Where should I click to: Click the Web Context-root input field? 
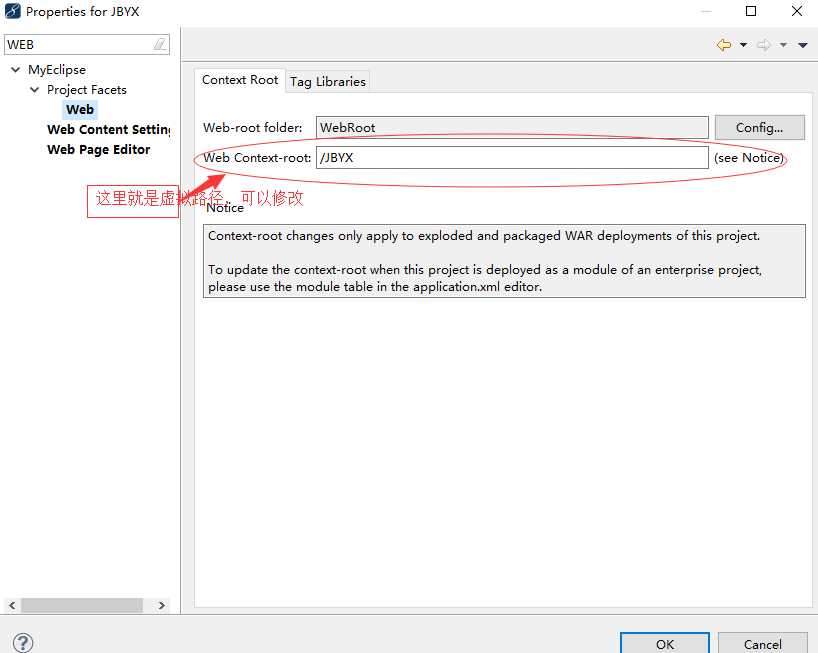point(512,158)
